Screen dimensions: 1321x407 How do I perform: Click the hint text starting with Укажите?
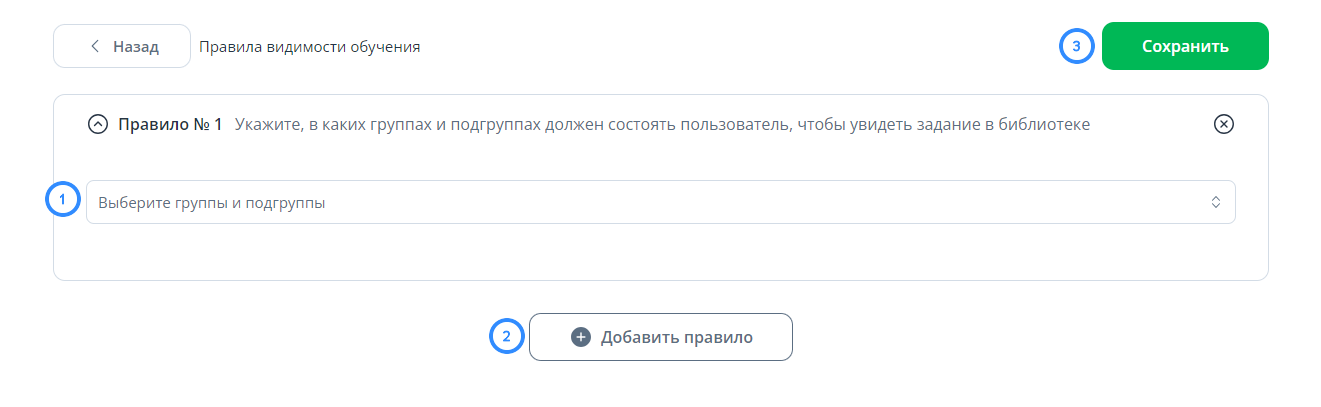pyautogui.click(x=662, y=125)
